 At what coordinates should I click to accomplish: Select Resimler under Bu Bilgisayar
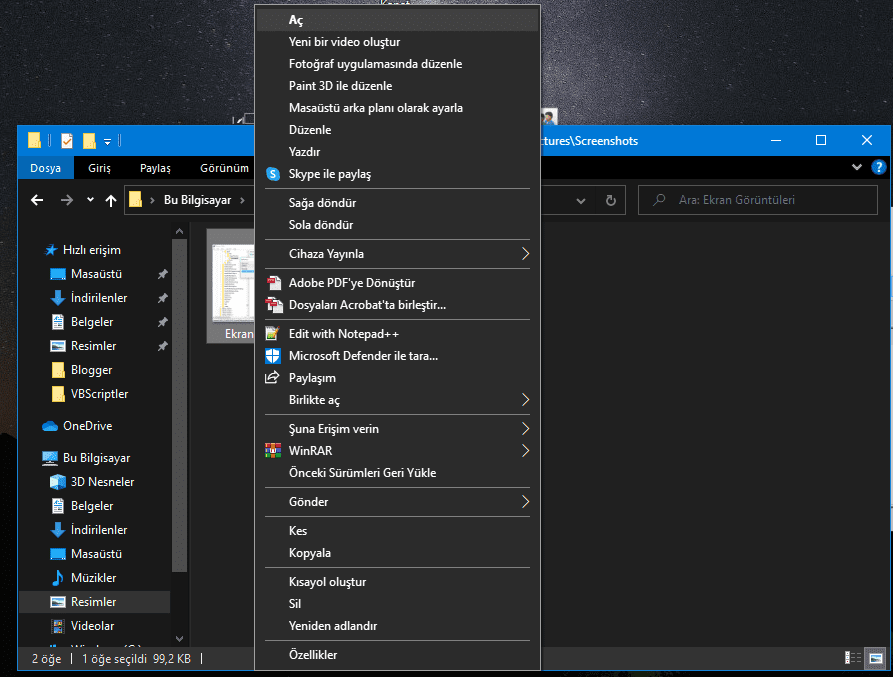click(95, 602)
